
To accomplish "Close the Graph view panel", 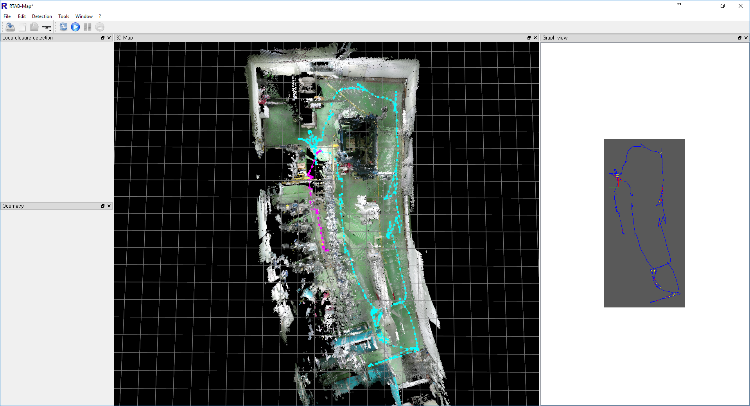I will [745, 38].
